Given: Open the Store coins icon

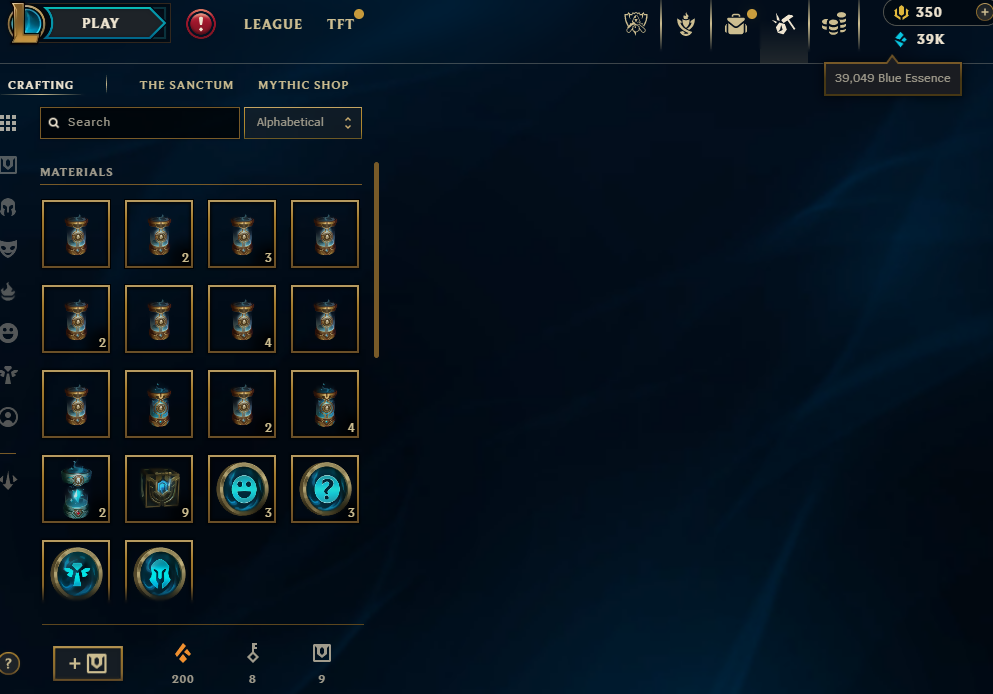Looking at the screenshot, I should coord(834,24).
